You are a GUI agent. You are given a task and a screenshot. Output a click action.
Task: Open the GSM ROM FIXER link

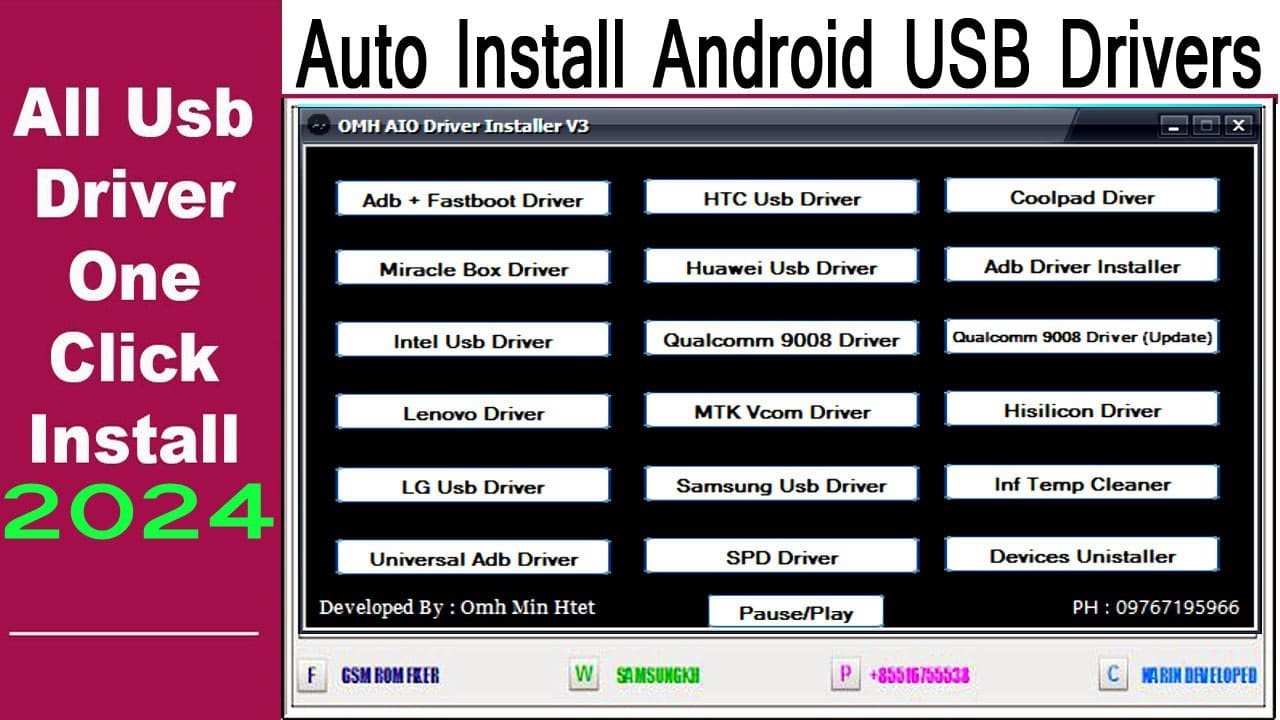point(390,676)
